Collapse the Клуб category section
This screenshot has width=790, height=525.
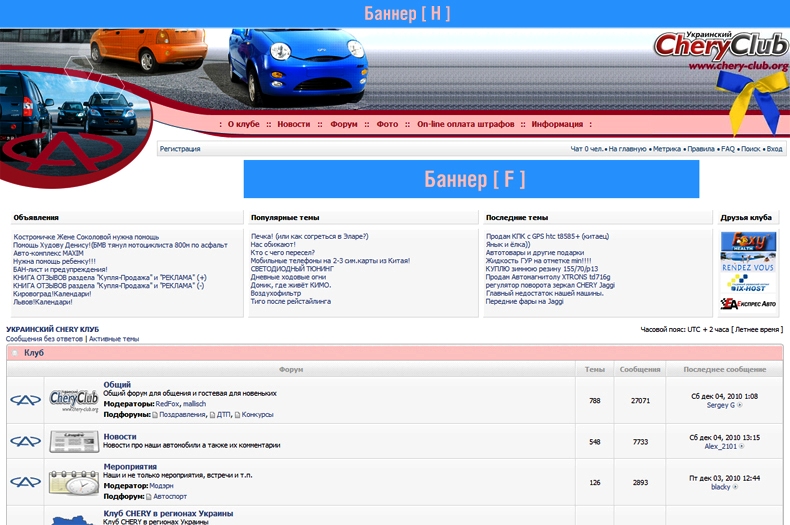15,353
